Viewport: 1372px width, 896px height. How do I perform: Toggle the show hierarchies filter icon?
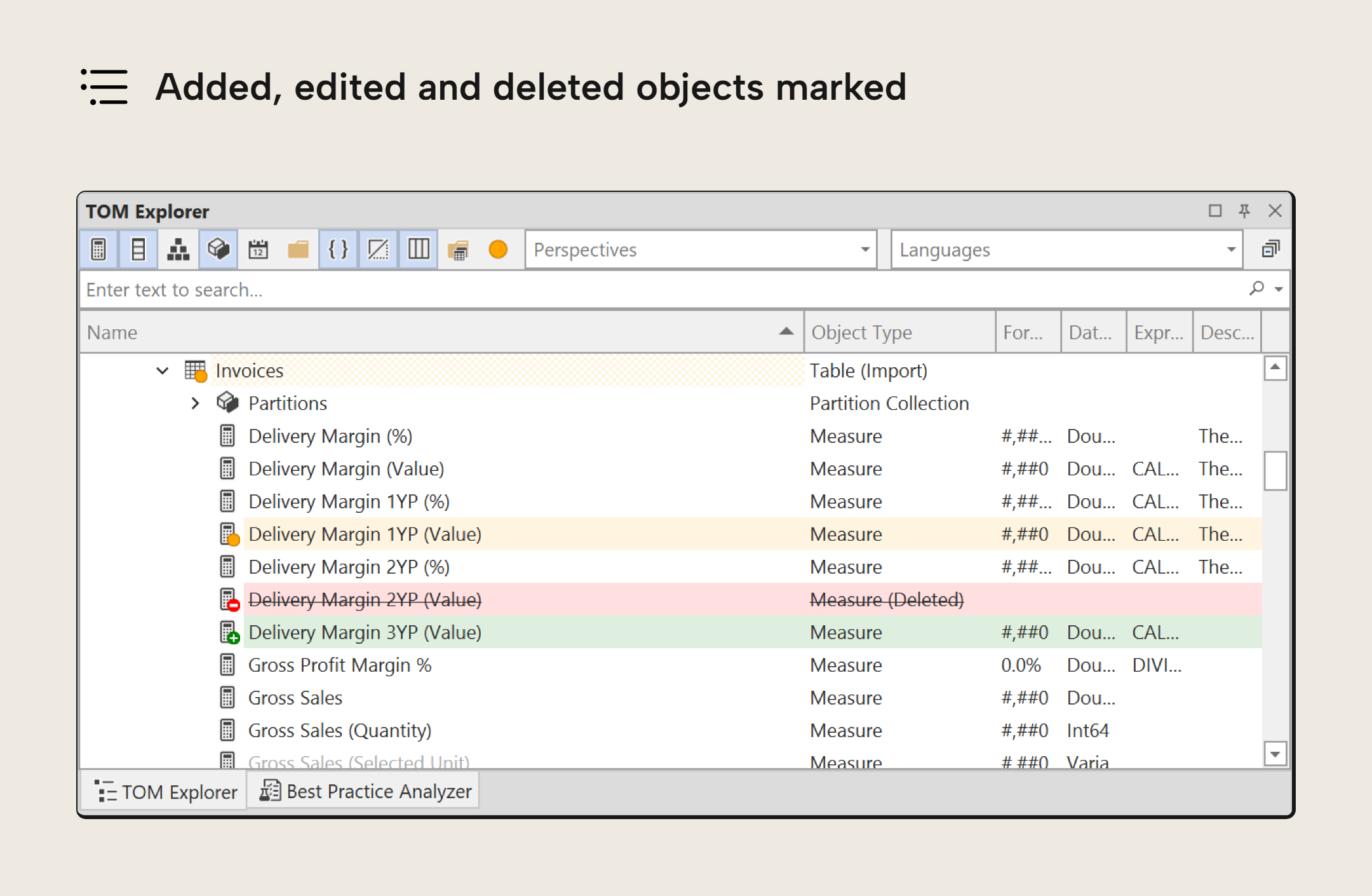point(178,249)
